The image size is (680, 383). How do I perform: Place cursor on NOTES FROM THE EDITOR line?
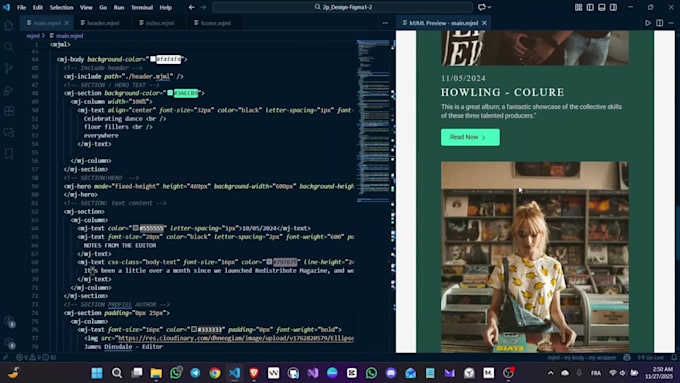click(120, 245)
